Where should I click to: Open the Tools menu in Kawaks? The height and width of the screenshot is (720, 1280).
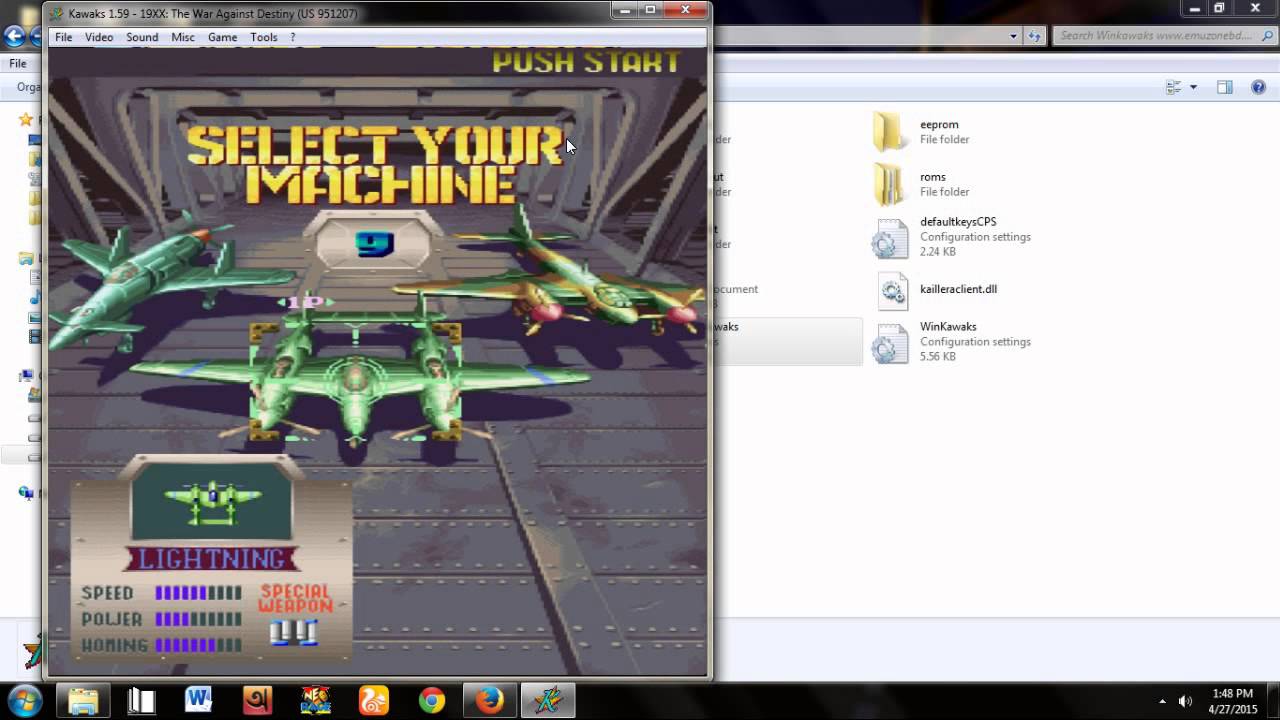[x=264, y=37]
